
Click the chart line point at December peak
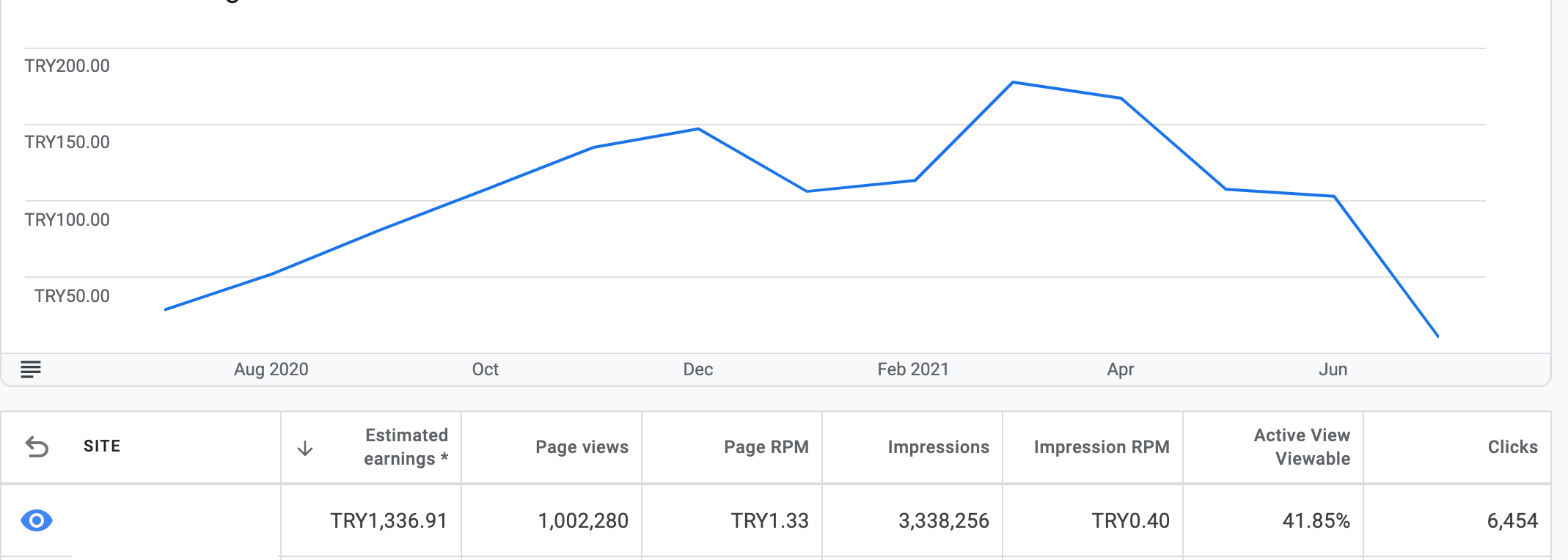pos(698,129)
